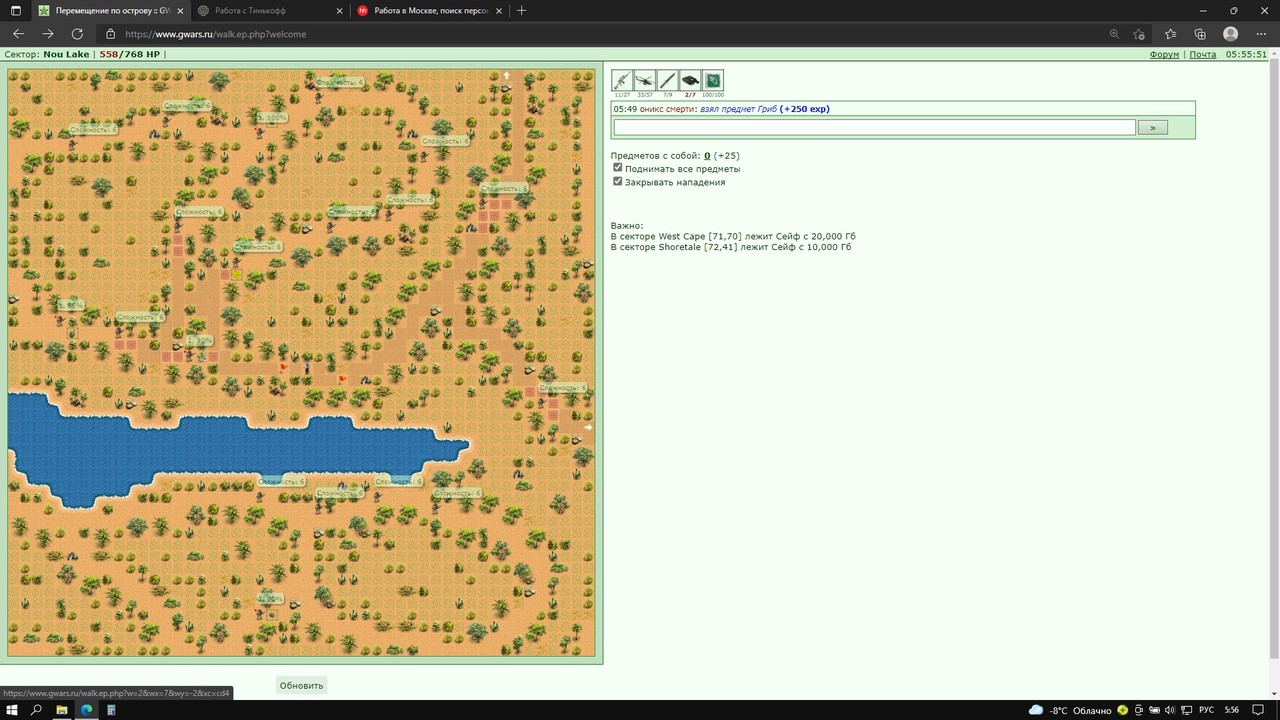This screenshot has width=1280, height=720.
Task: Click the north exit arrow on the map
Action: click(x=506, y=75)
